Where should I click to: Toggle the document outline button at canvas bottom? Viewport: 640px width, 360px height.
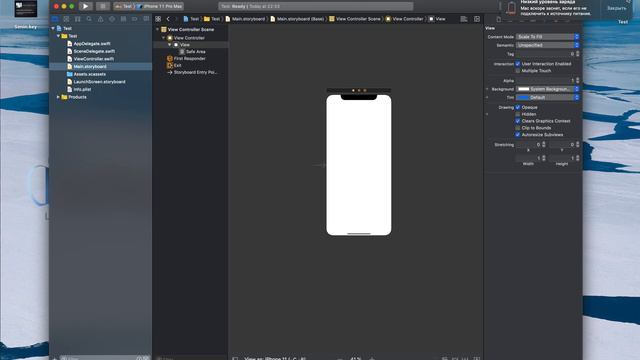click(235, 358)
